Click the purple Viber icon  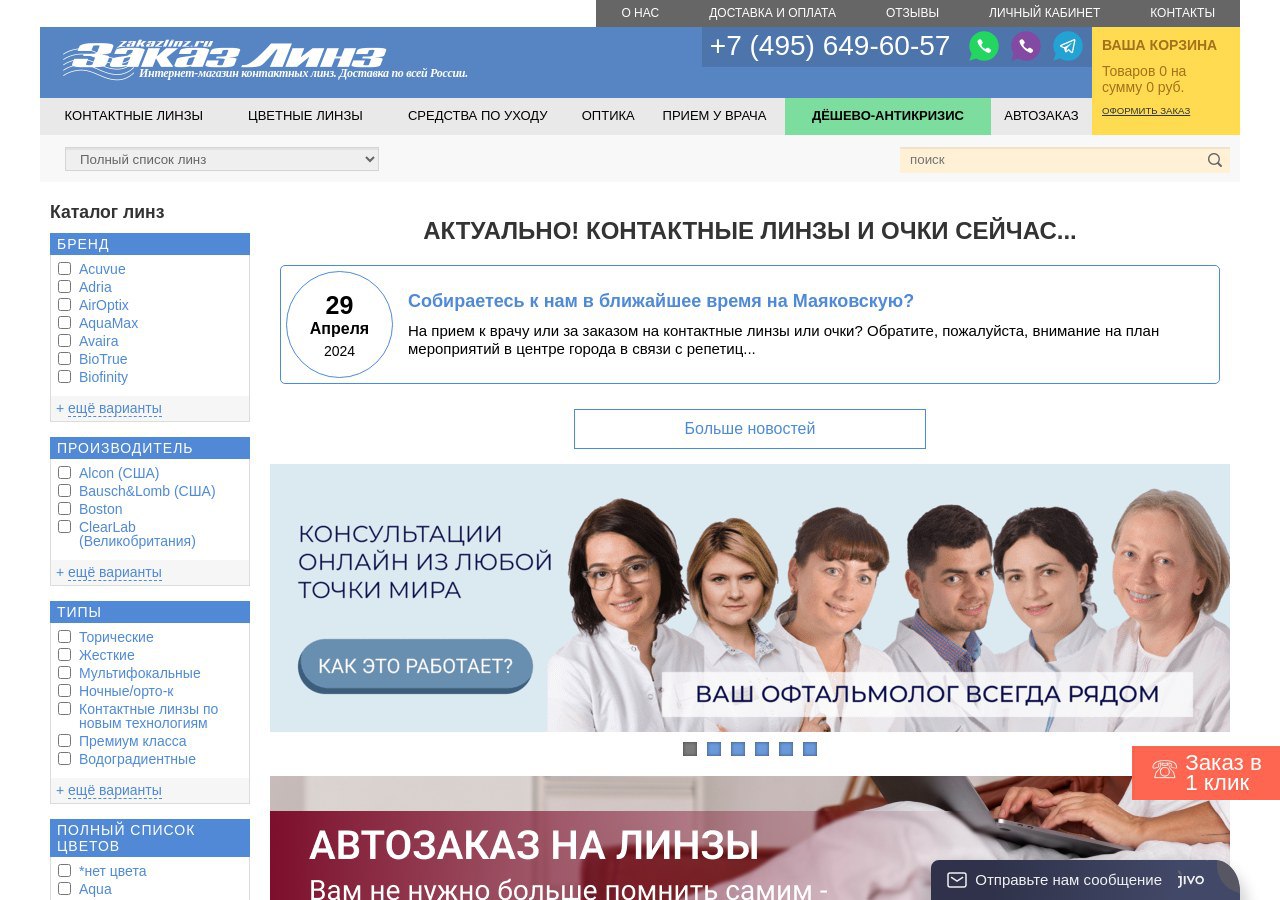(1025, 46)
